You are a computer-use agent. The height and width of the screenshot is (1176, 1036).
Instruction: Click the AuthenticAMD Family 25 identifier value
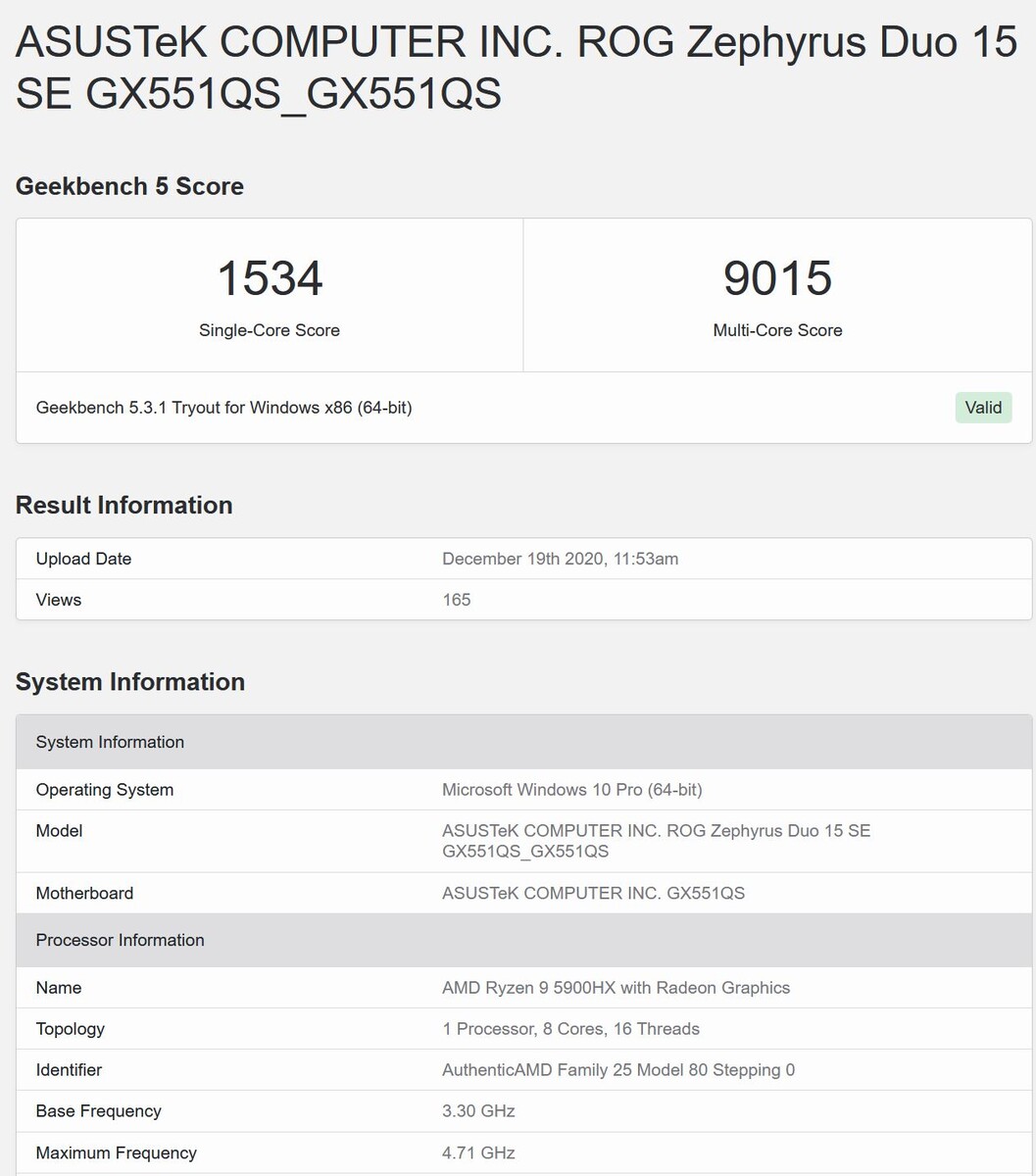(x=617, y=1070)
